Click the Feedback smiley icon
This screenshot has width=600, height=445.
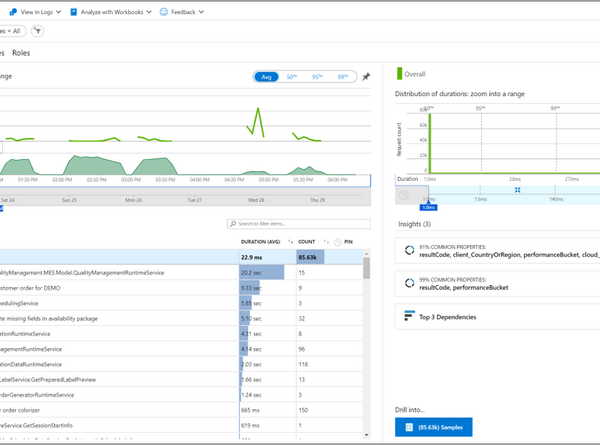(x=163, y=12)
